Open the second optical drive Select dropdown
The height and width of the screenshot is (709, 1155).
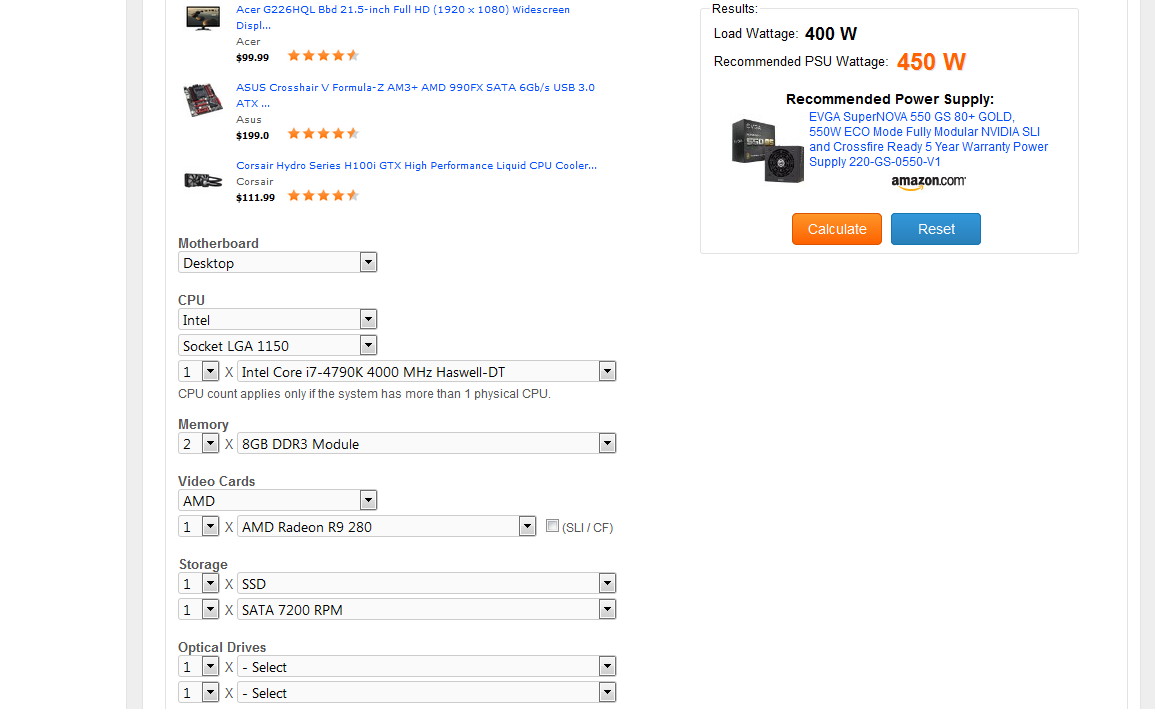(426, 692)
